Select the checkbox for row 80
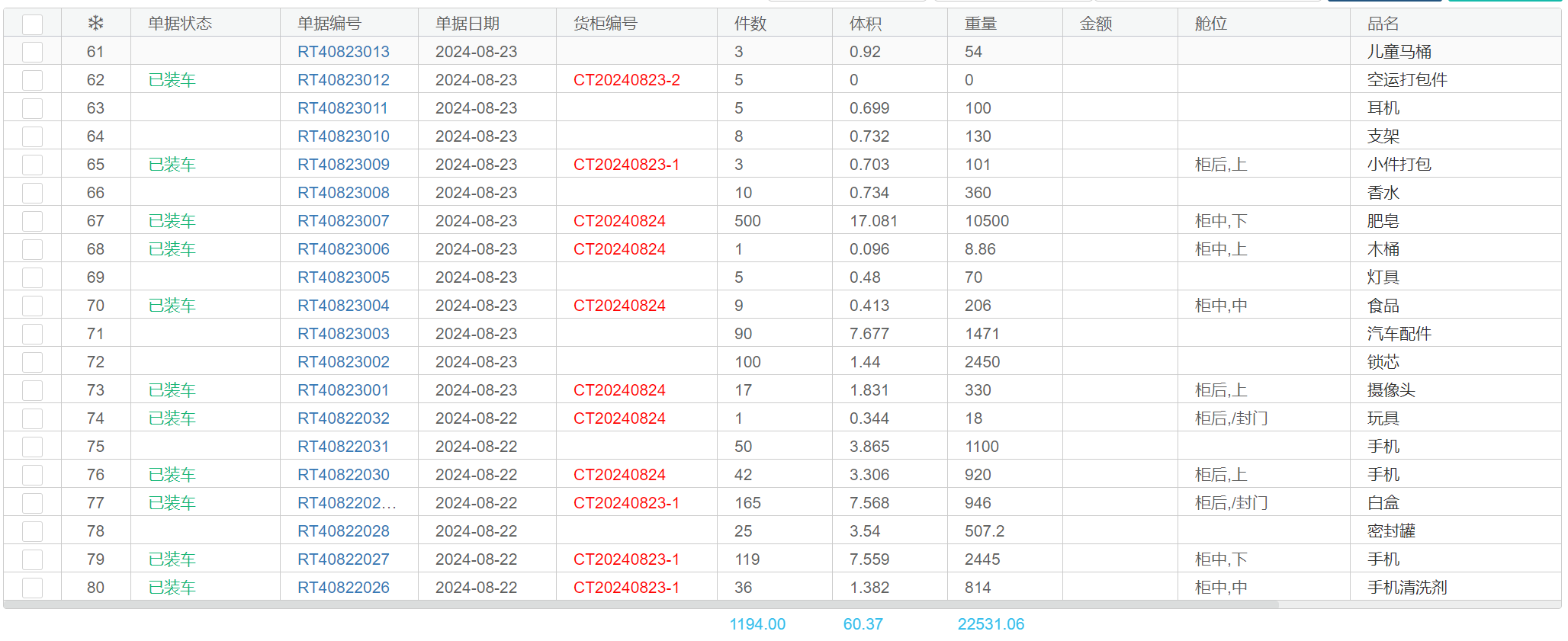Screen dimensions: 1568x641 [x=32, y=588]
